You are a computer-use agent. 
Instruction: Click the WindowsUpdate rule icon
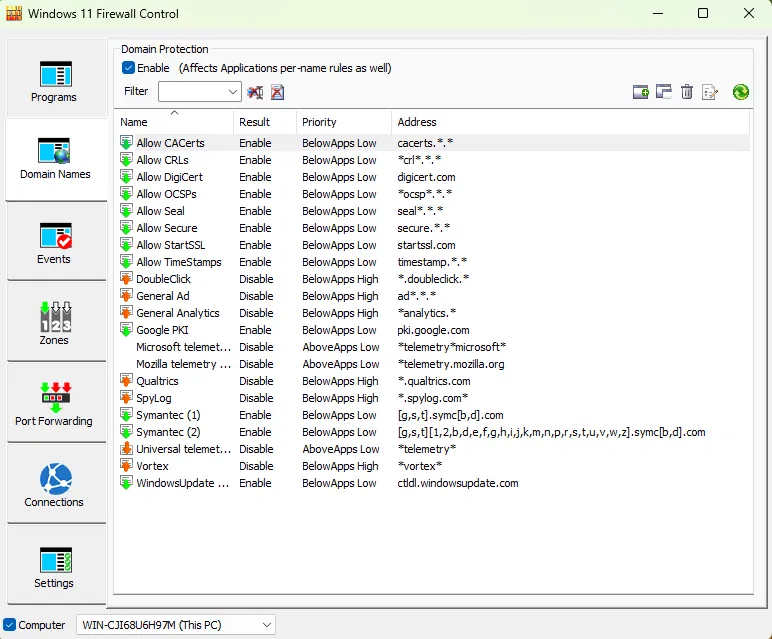pos(126,483)
